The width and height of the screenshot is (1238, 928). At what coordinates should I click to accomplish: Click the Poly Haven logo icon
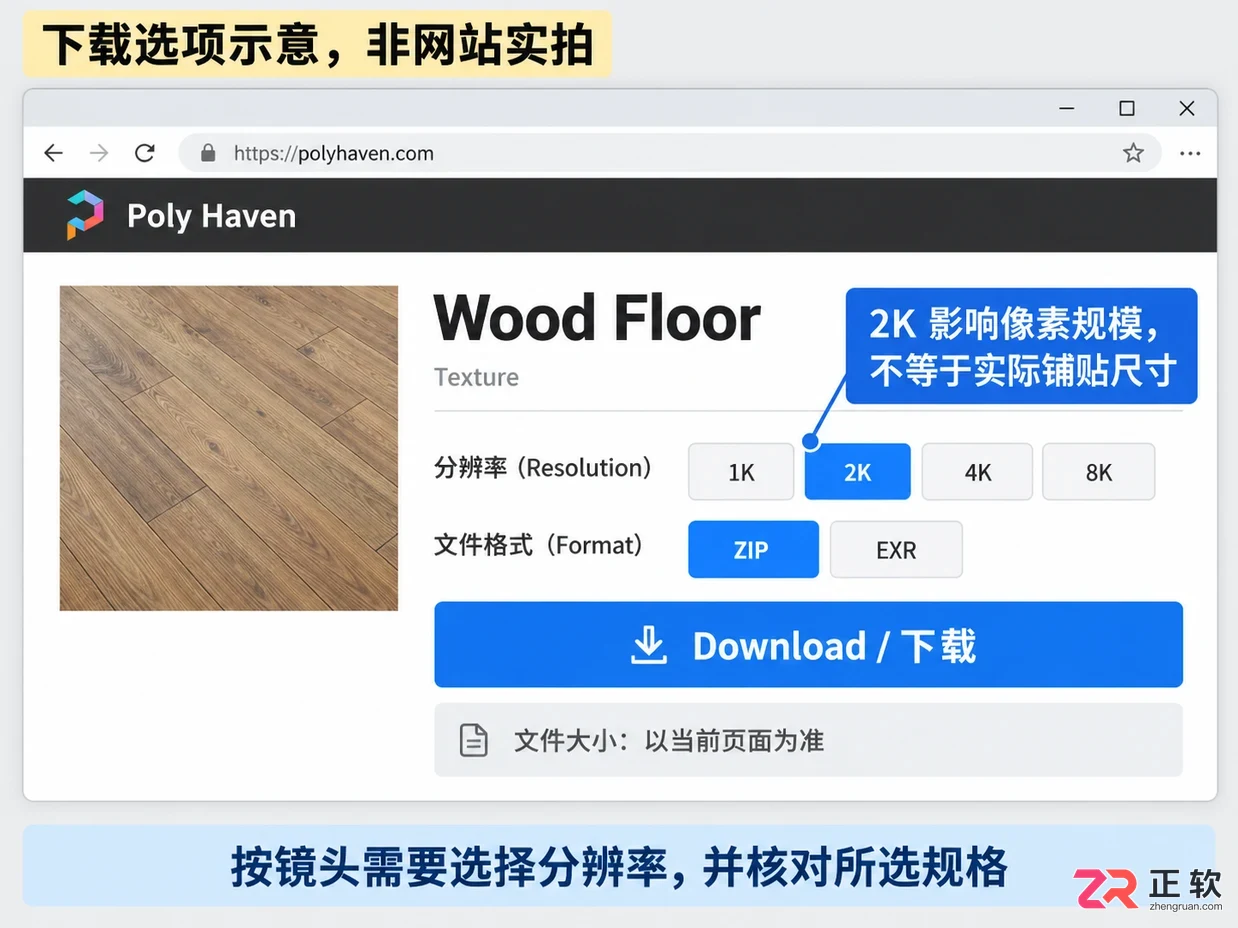coord(85,215)
